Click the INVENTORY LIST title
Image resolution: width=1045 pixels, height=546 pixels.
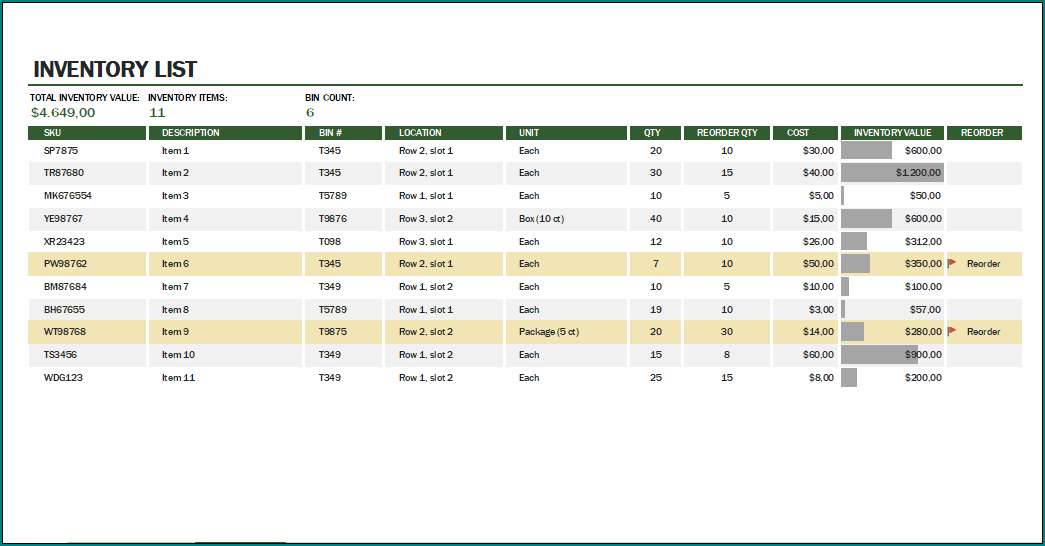click(115, 70)
